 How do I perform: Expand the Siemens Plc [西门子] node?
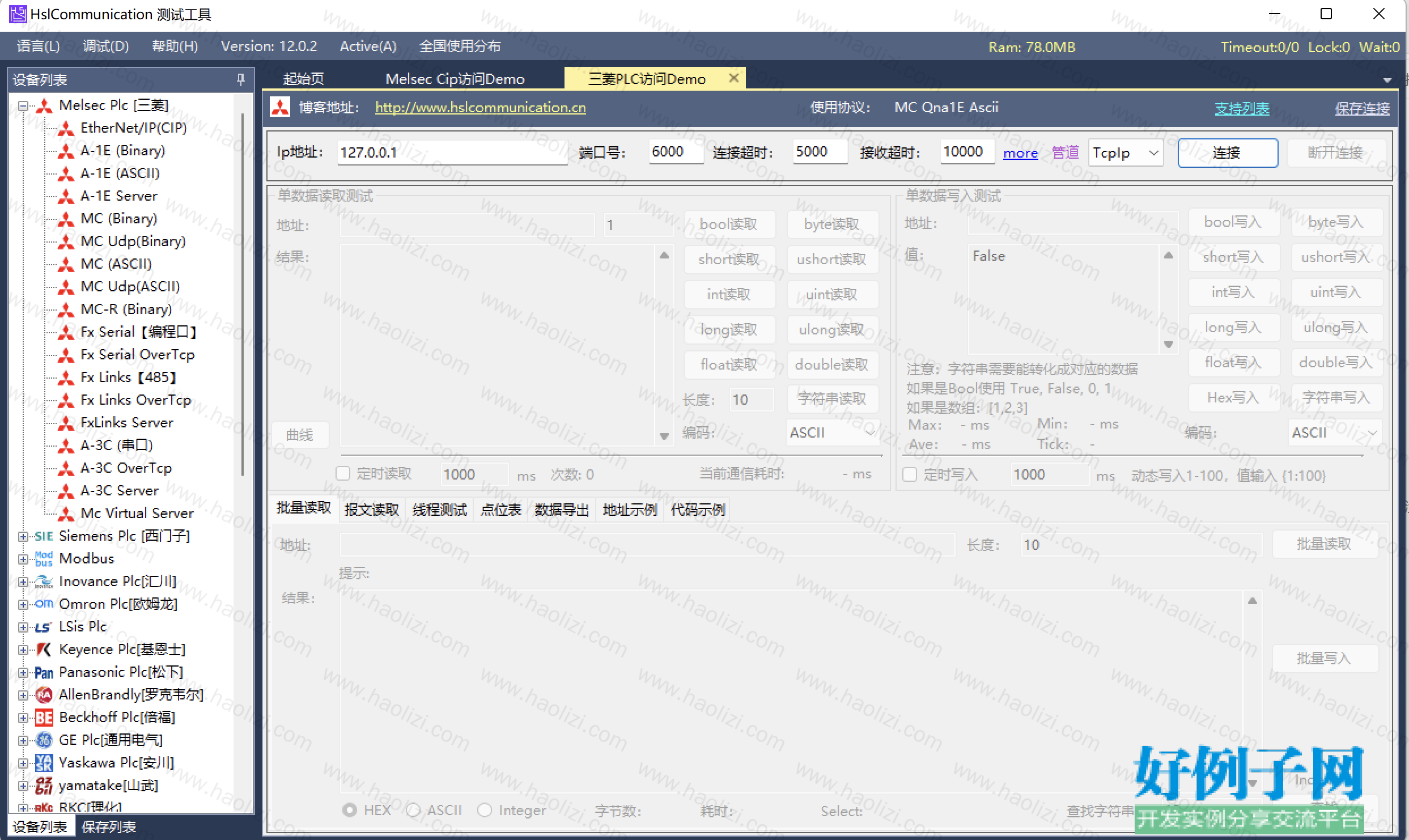[x=23, y=536]
